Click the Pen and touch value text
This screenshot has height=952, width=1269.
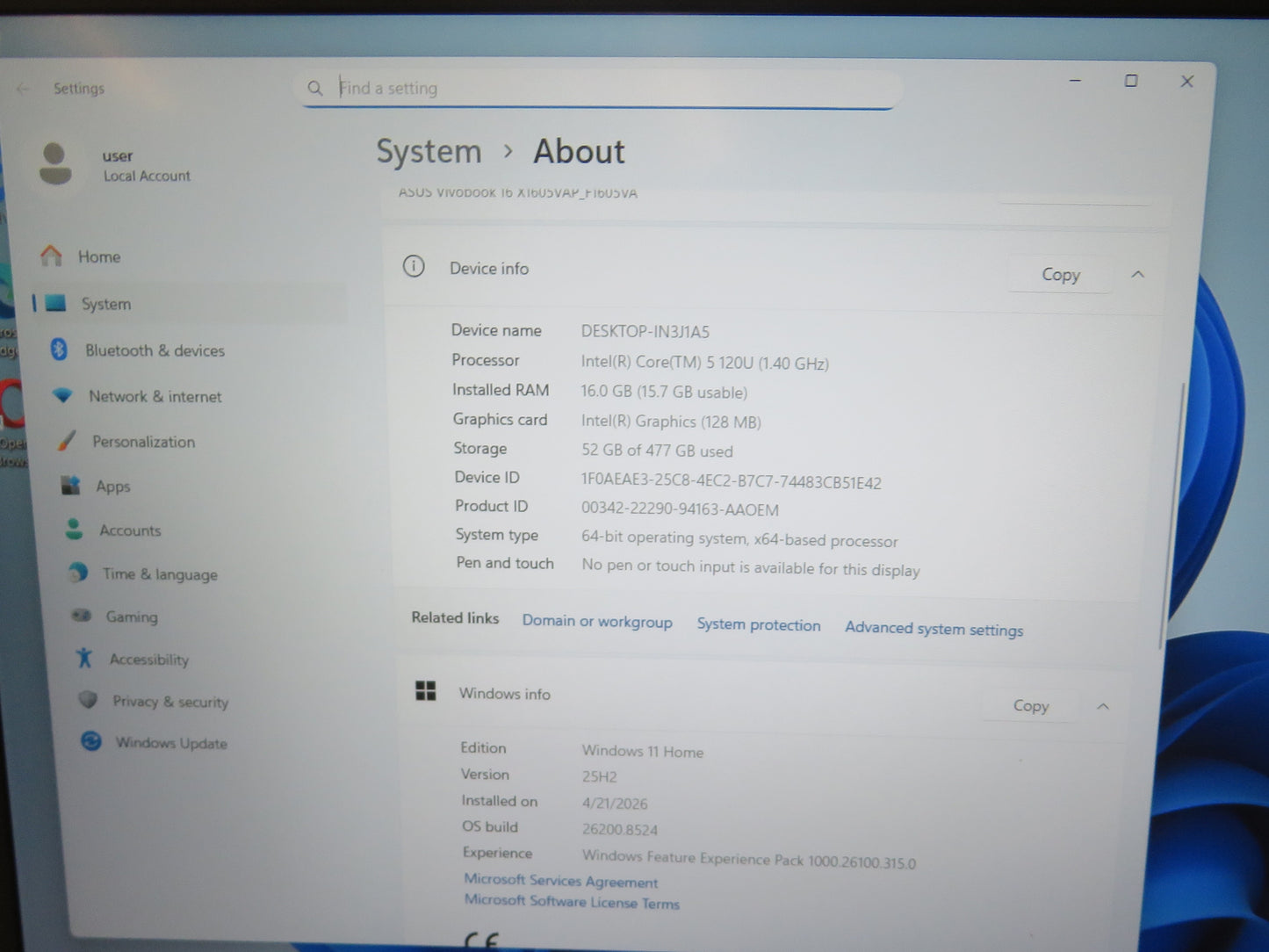(751, 567)
